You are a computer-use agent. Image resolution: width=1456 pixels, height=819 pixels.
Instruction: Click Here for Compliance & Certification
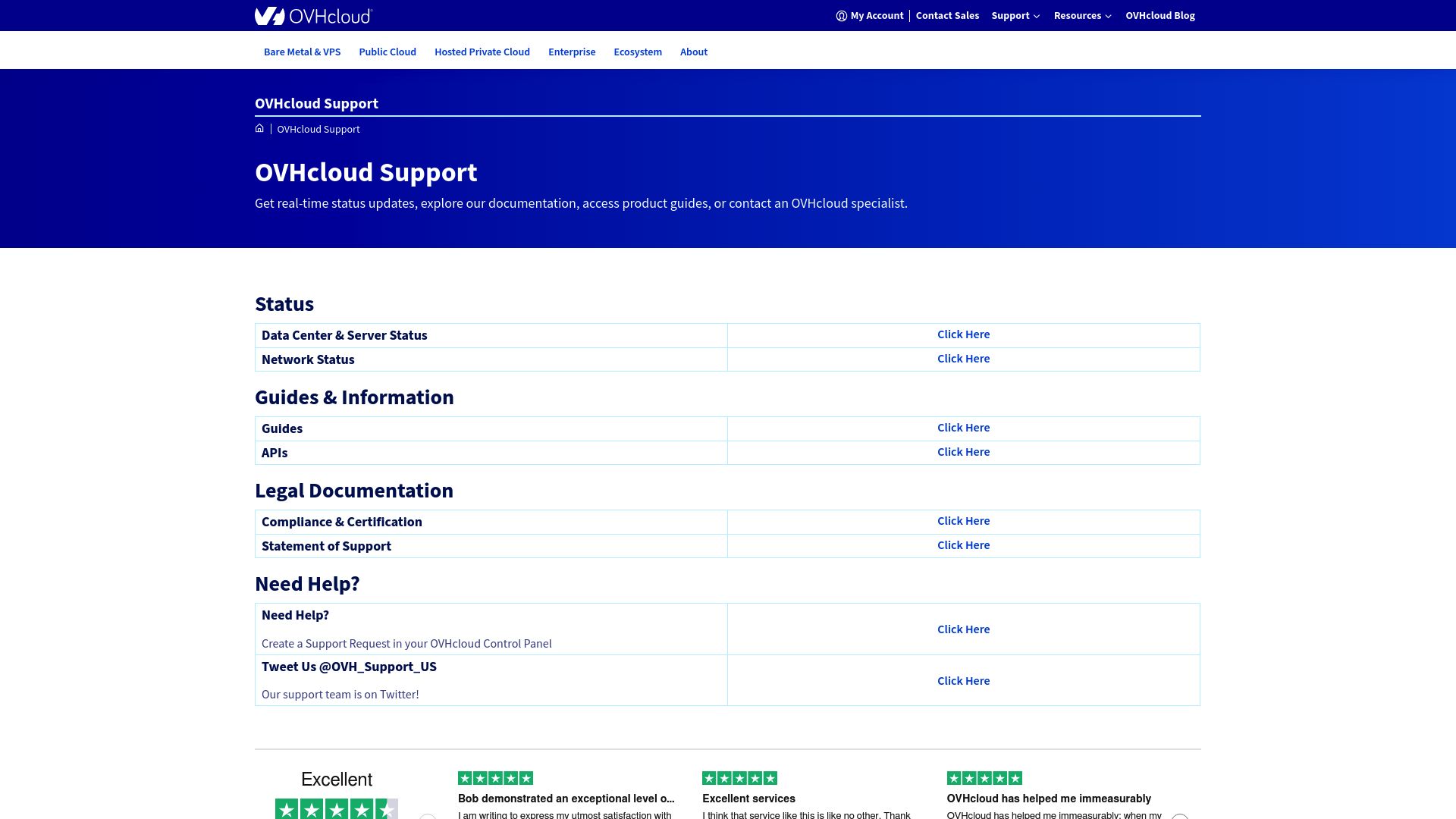click(x=963, y=521)
